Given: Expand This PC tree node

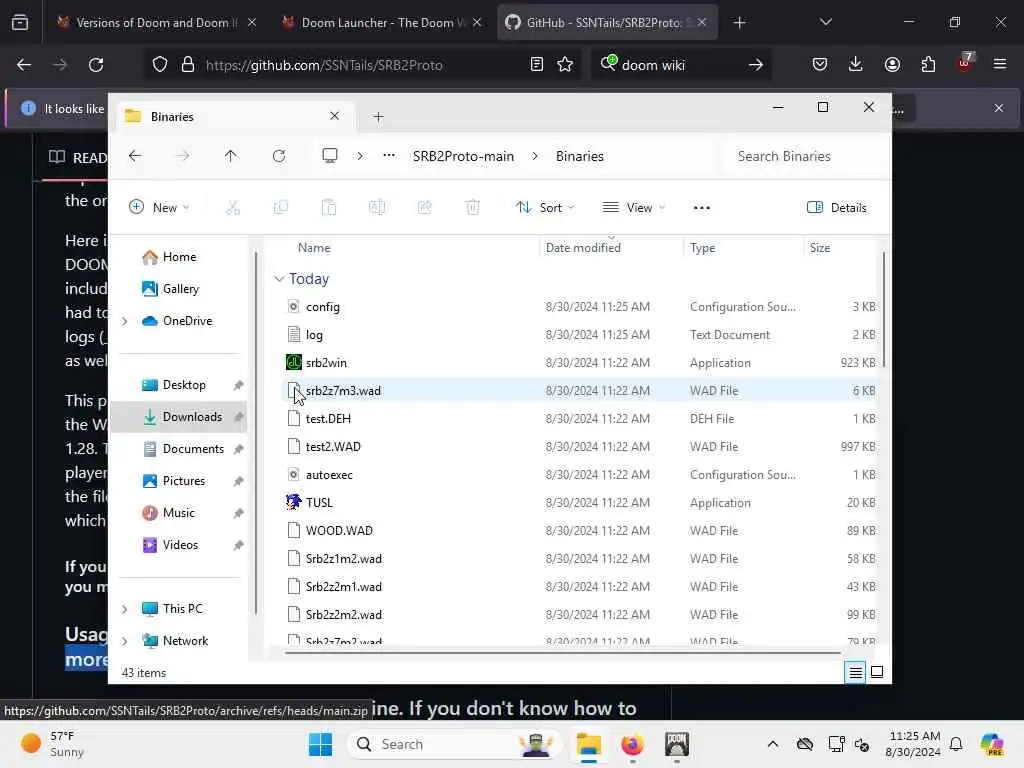Looking at the screenshot, I should tap(125, 609).
